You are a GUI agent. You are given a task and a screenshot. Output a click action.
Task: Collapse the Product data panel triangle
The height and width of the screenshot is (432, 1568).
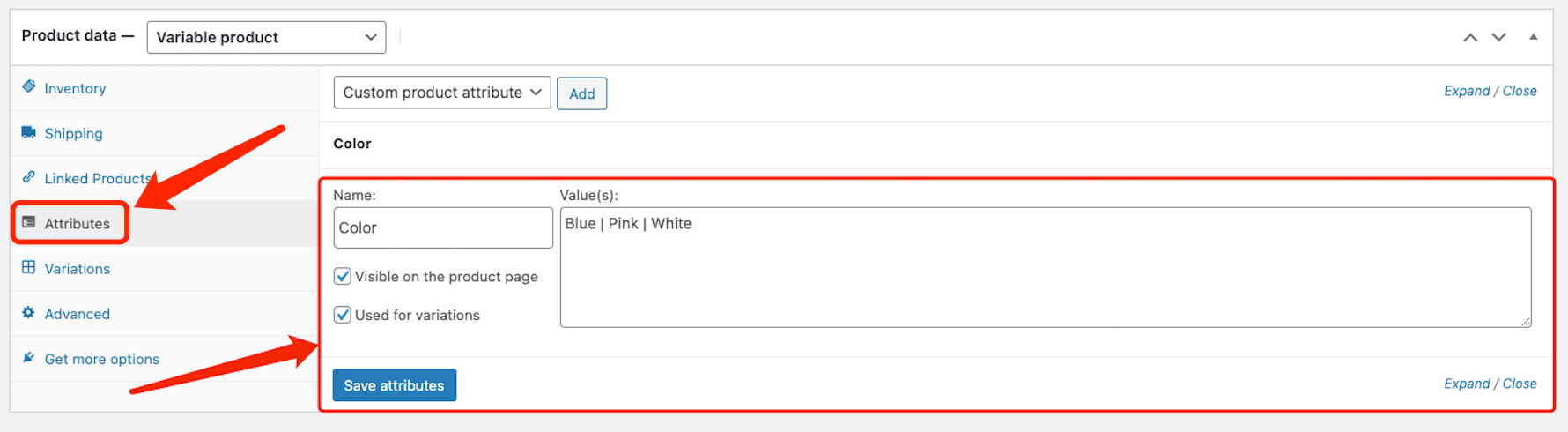1534,37
